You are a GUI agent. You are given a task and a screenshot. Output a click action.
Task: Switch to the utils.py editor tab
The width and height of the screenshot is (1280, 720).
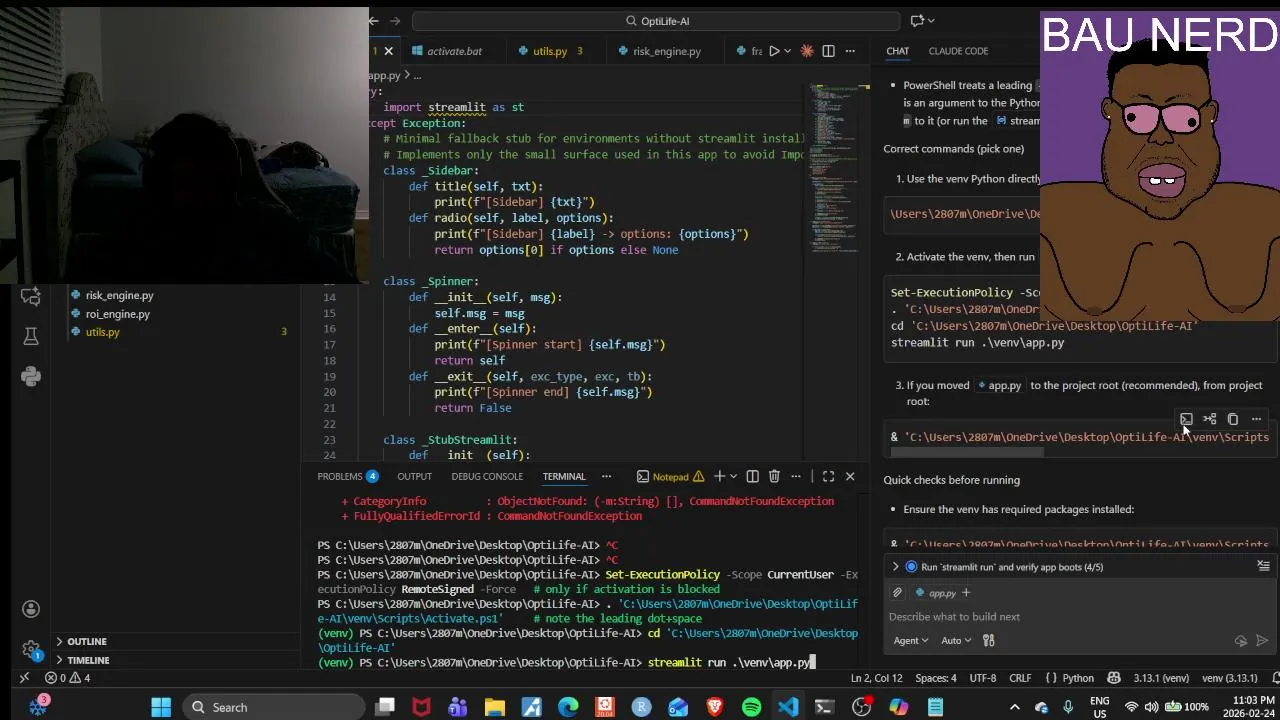pyautogui.click(x=551, y=51)
